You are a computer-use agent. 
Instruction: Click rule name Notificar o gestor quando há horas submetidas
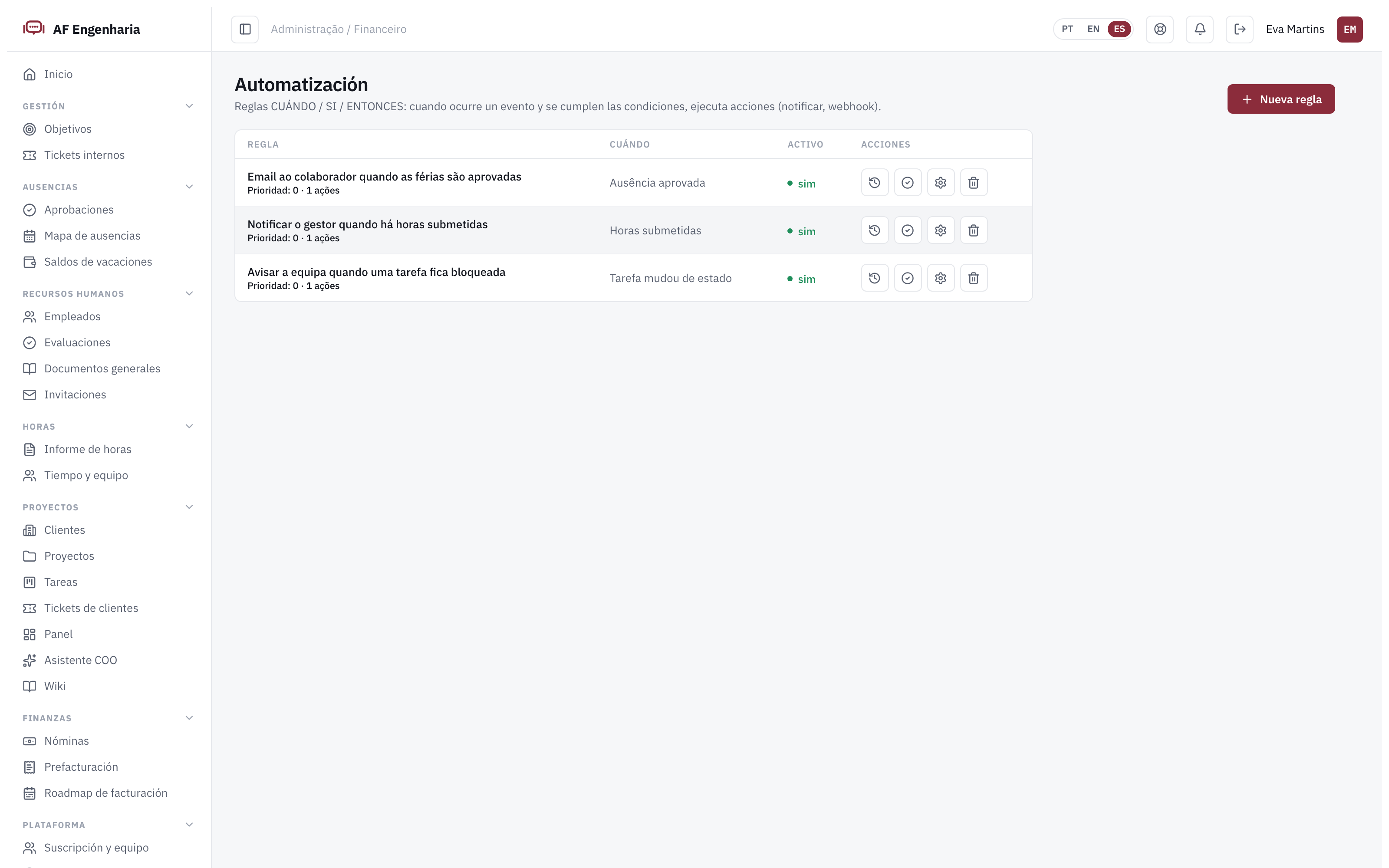367,224
